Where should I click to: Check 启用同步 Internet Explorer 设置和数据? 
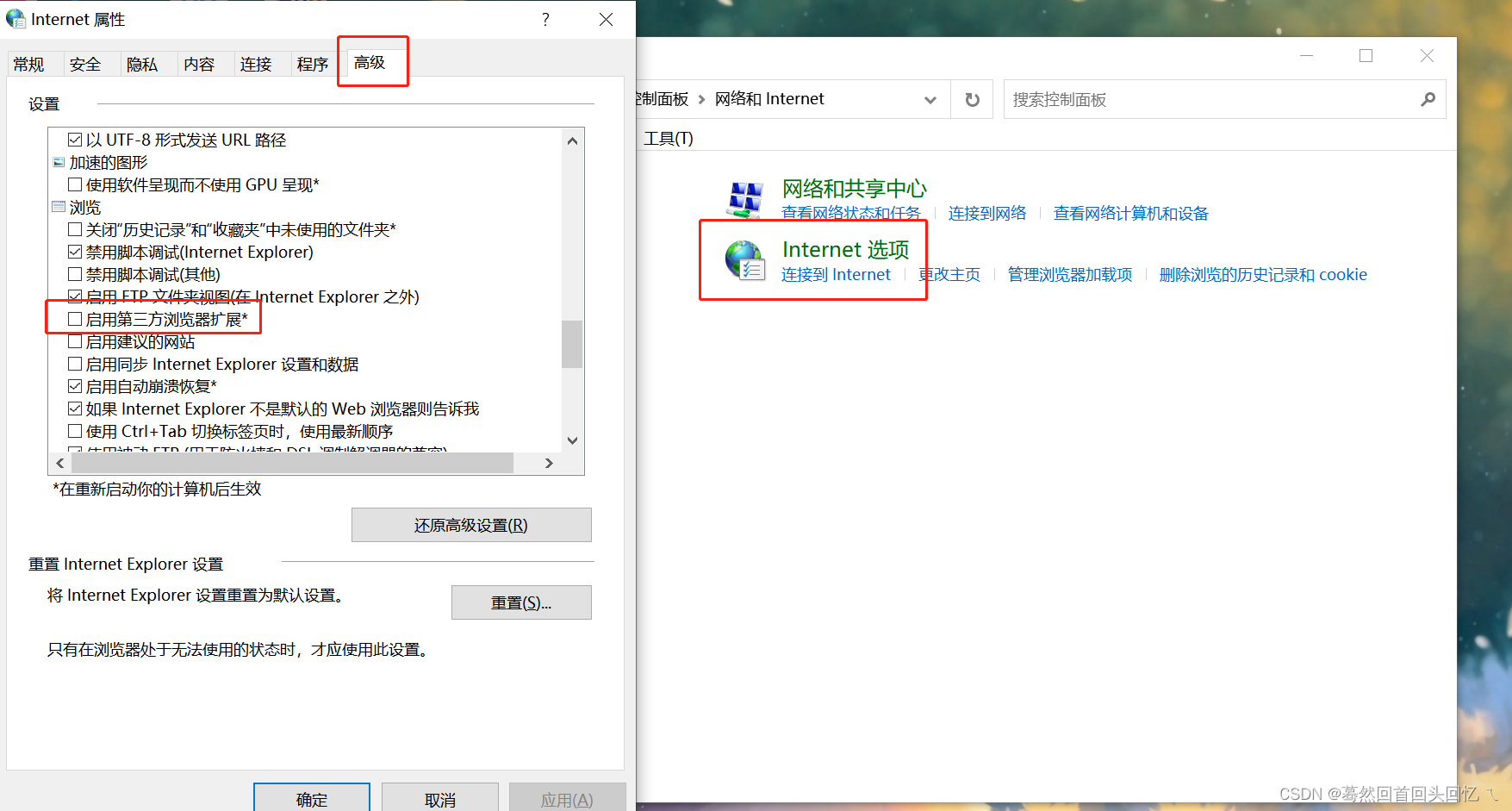coord(75,364)
